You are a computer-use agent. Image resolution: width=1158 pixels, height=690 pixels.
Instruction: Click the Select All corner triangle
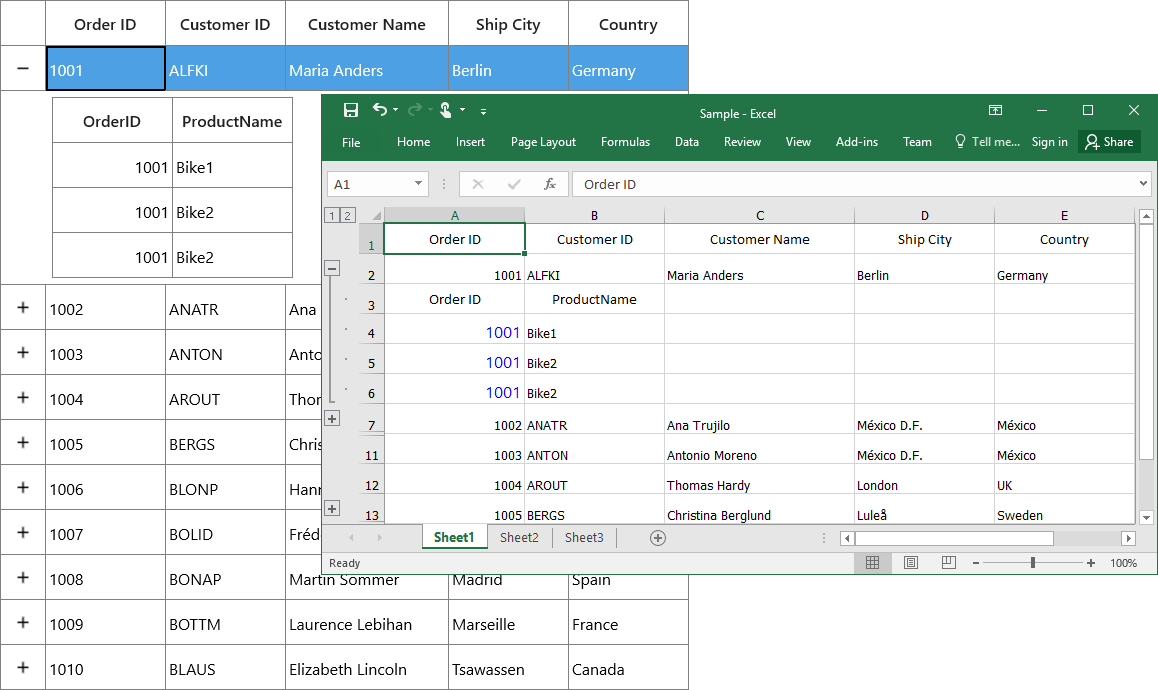(376, 216)
